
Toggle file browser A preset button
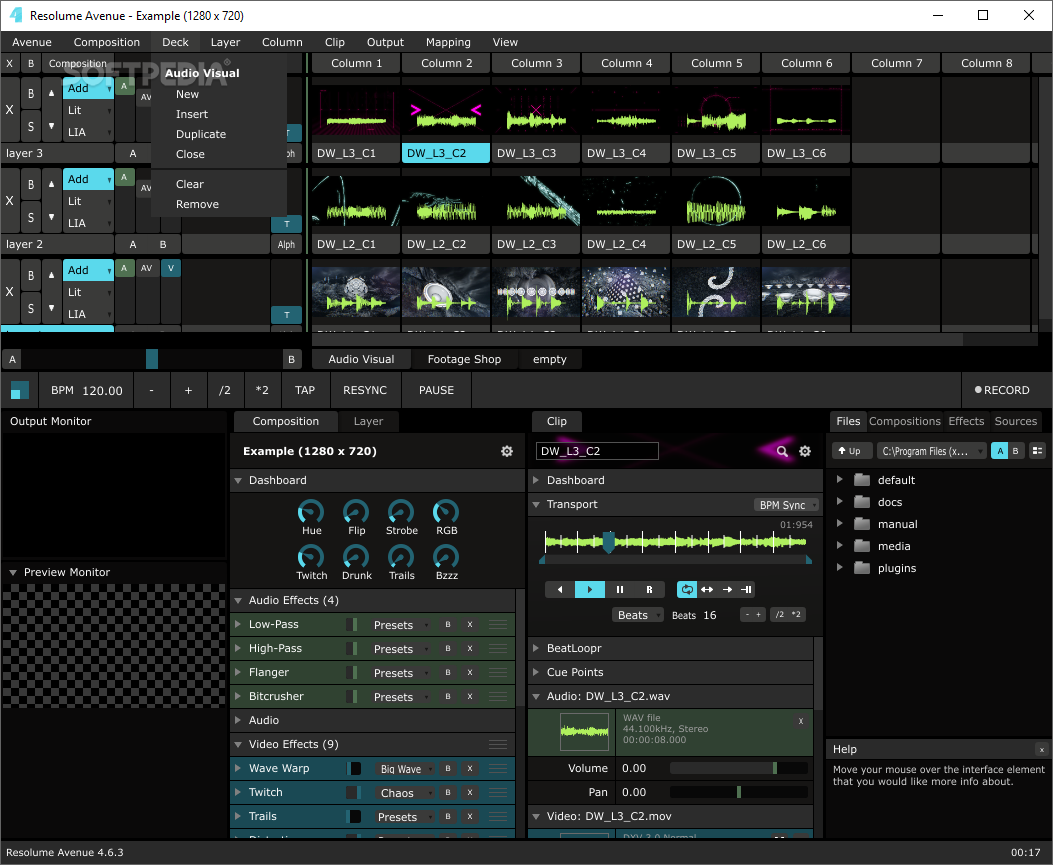tap(1000, 451)
